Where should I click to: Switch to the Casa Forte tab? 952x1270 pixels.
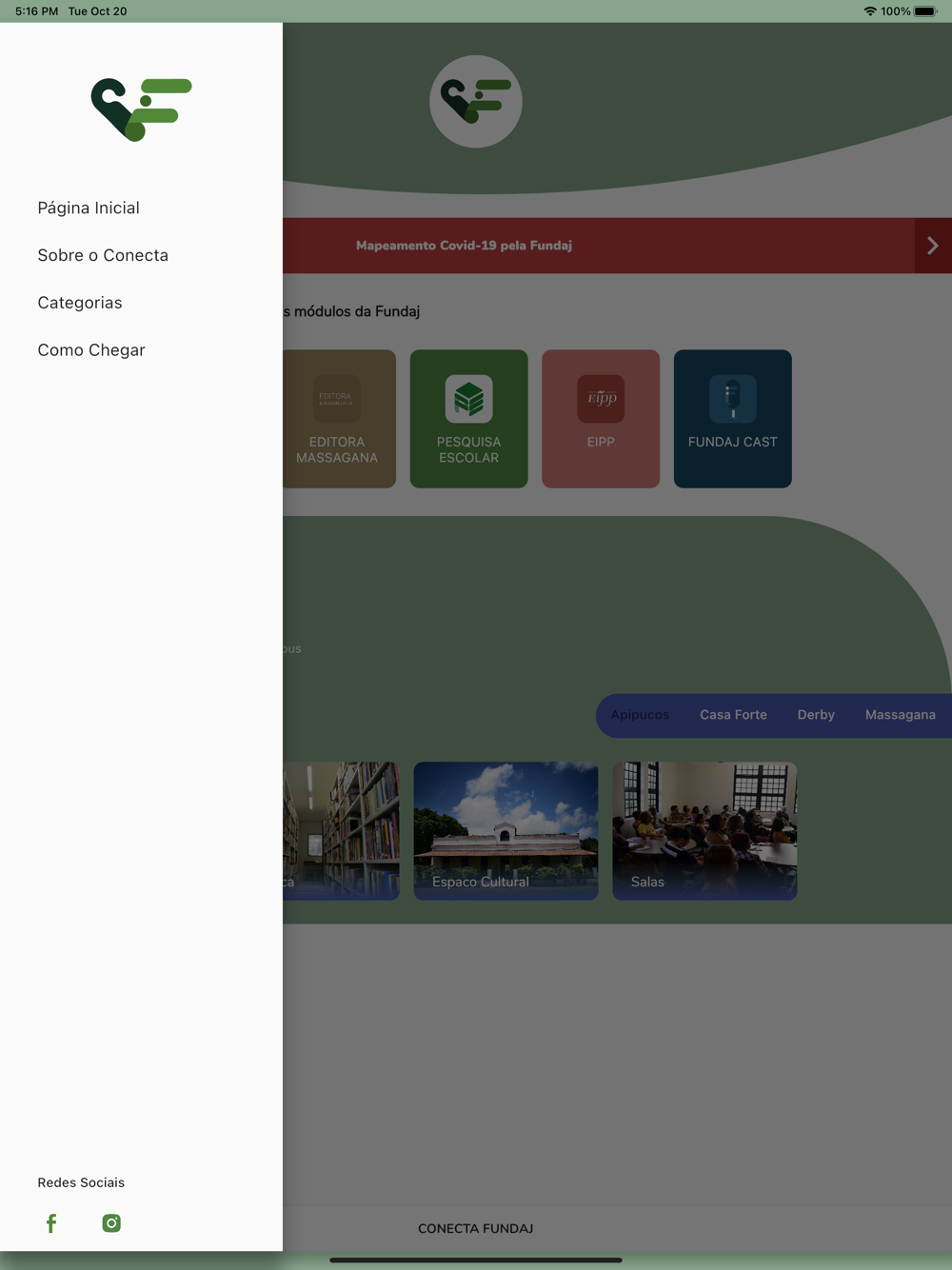(x=733, y=715)
